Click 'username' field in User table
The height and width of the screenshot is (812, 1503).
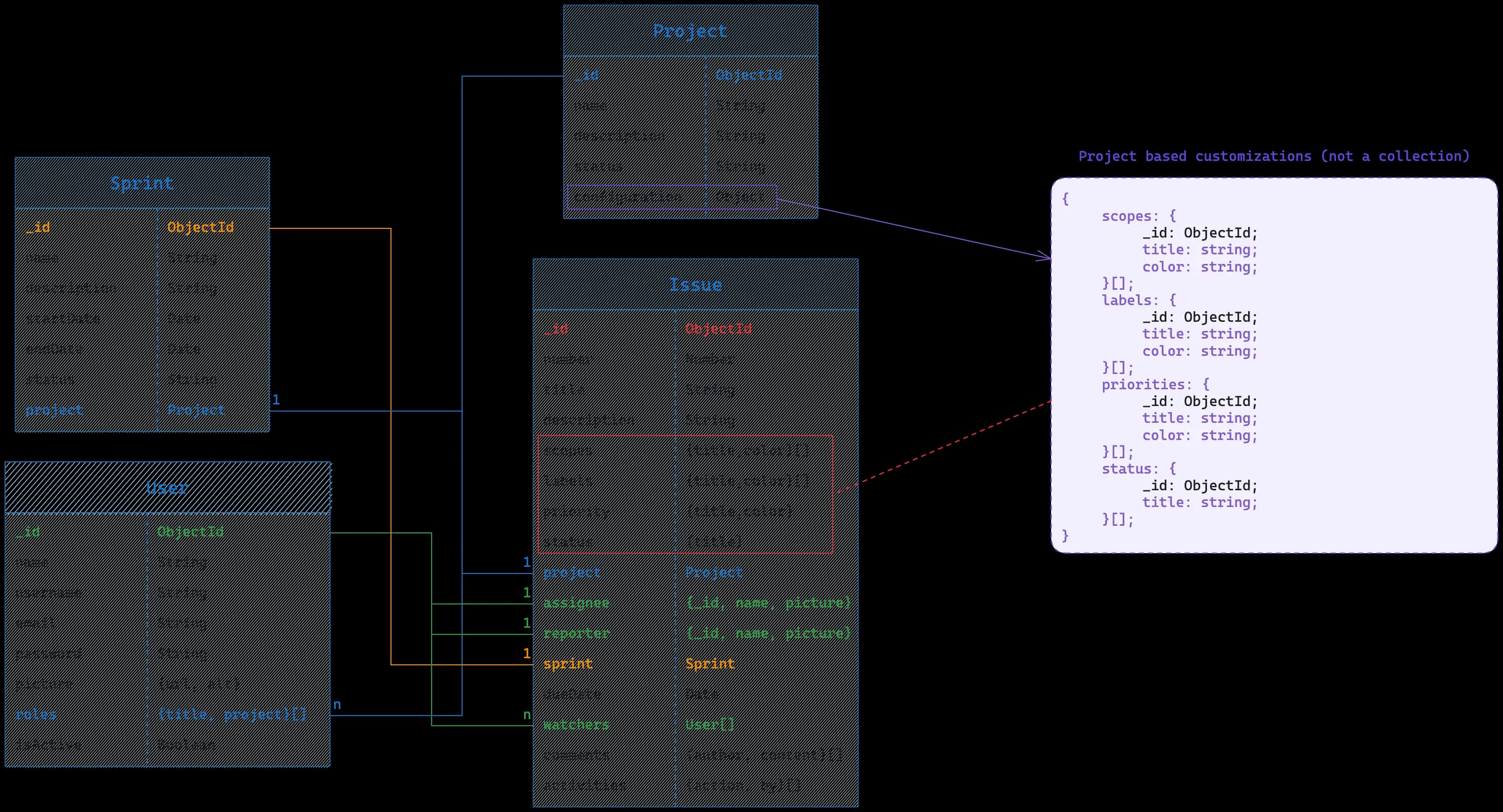pyautogui.click(x=49, y=593)
